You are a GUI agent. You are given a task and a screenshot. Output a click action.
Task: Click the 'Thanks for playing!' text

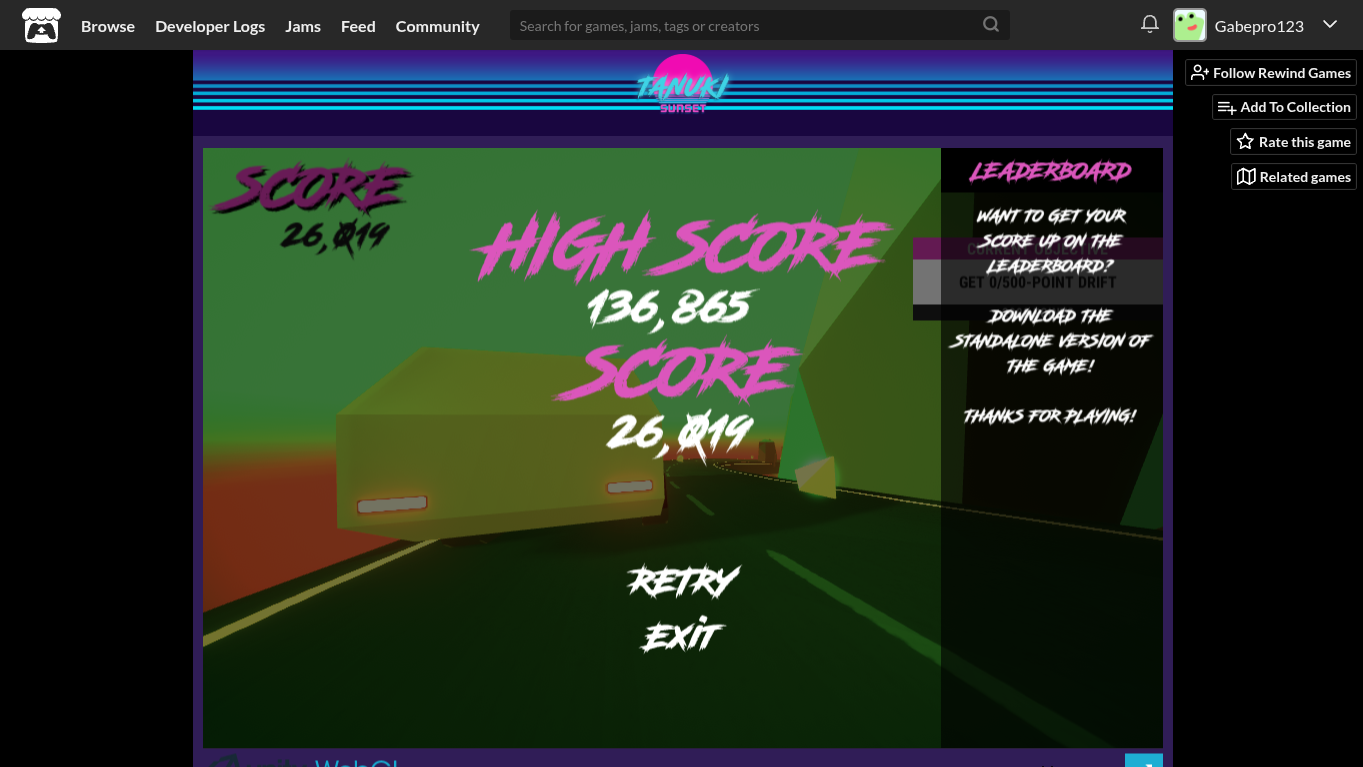pyautogui.click(x=1050, y=416)
